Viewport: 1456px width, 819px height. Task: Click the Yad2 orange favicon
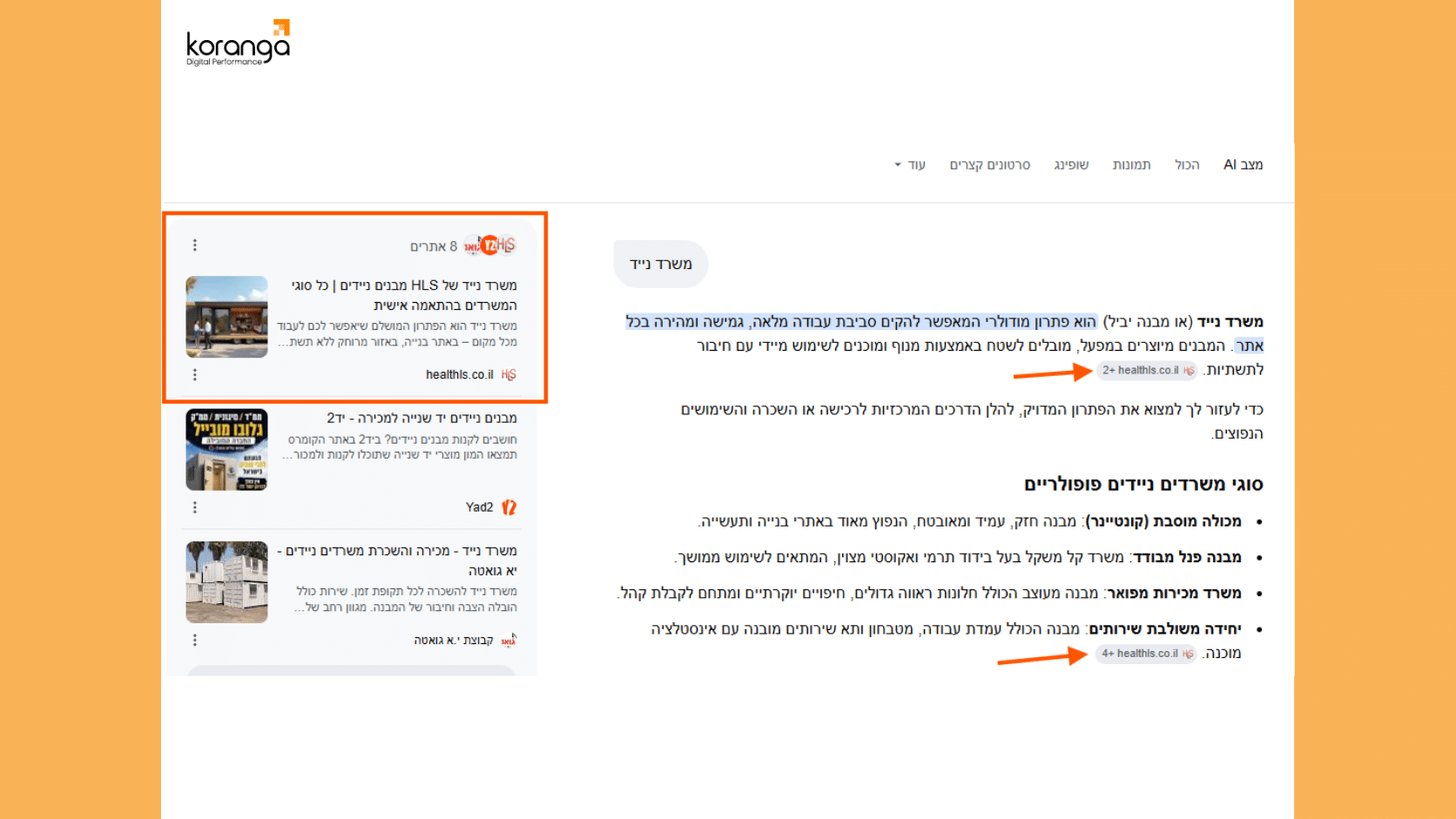point(509,507)
